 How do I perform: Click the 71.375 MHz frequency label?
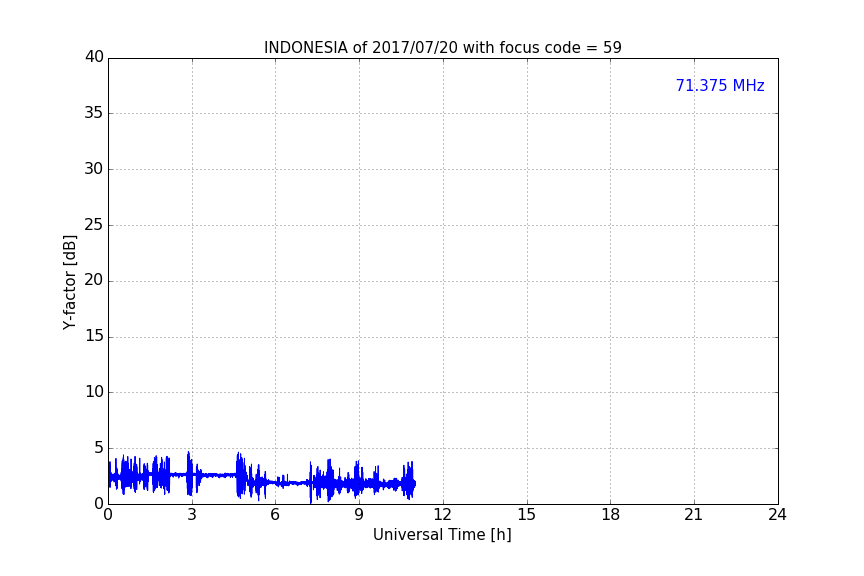pyautogui.click(x=720, y=85)
